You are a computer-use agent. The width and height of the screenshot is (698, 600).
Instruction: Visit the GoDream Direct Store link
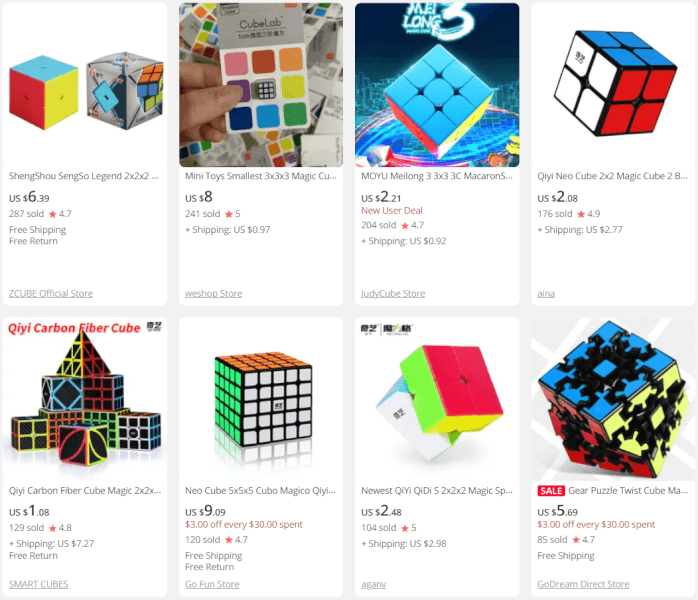(583, 584)
